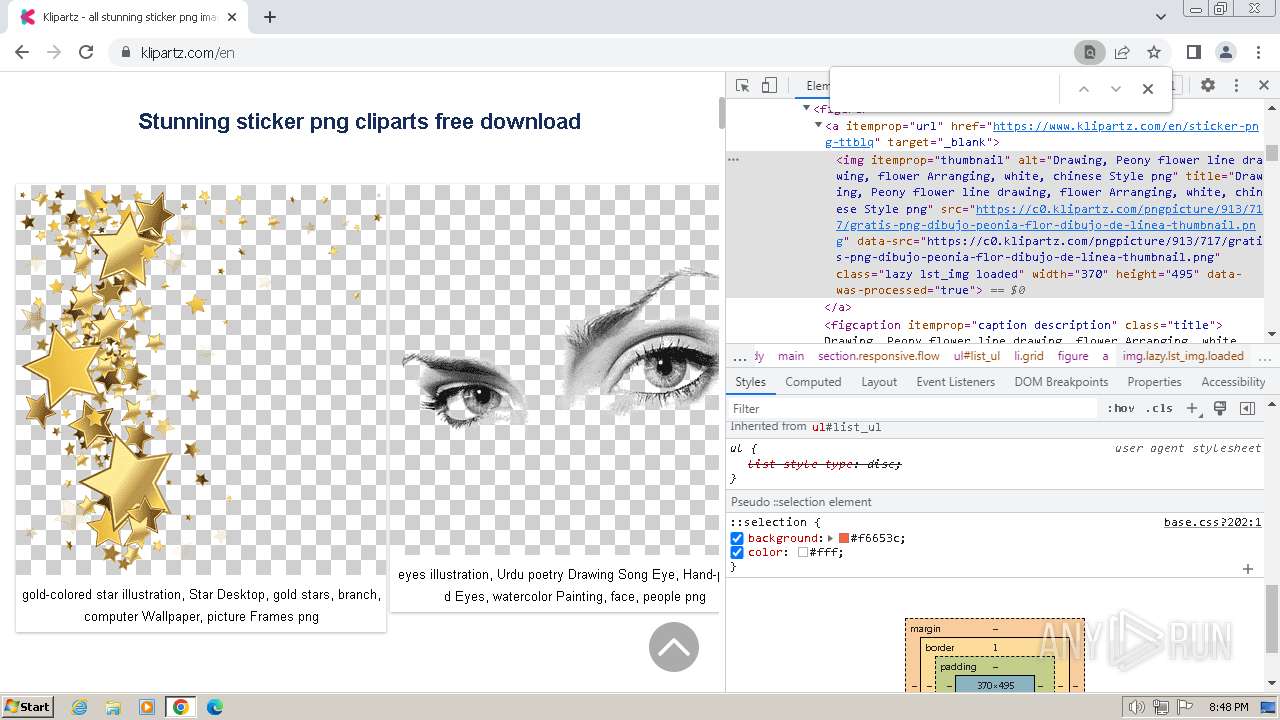Click the browser Back arrow
The width and height of the screenshot is (1280, 720).
(x=22, y=52)
